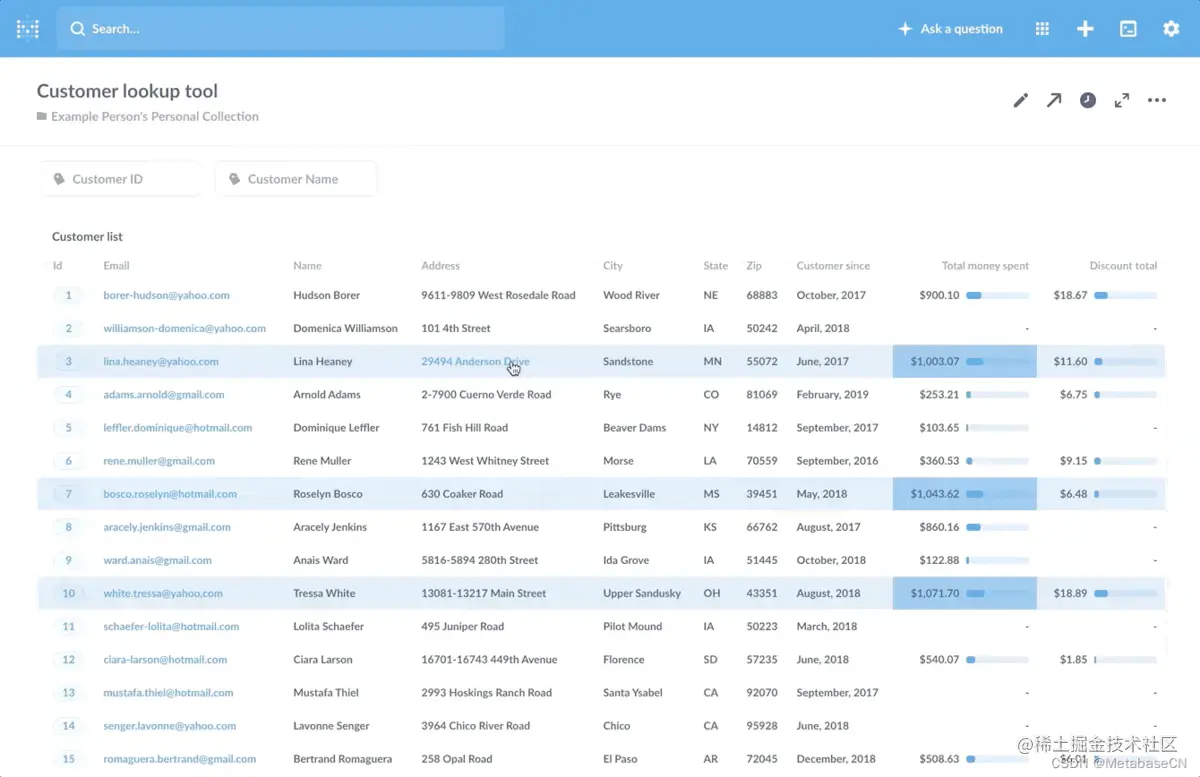Screen dimensions: 1200x777
Task: Enter fullscreen with the expand arrows icon
Action: [x=1122, y=100]
